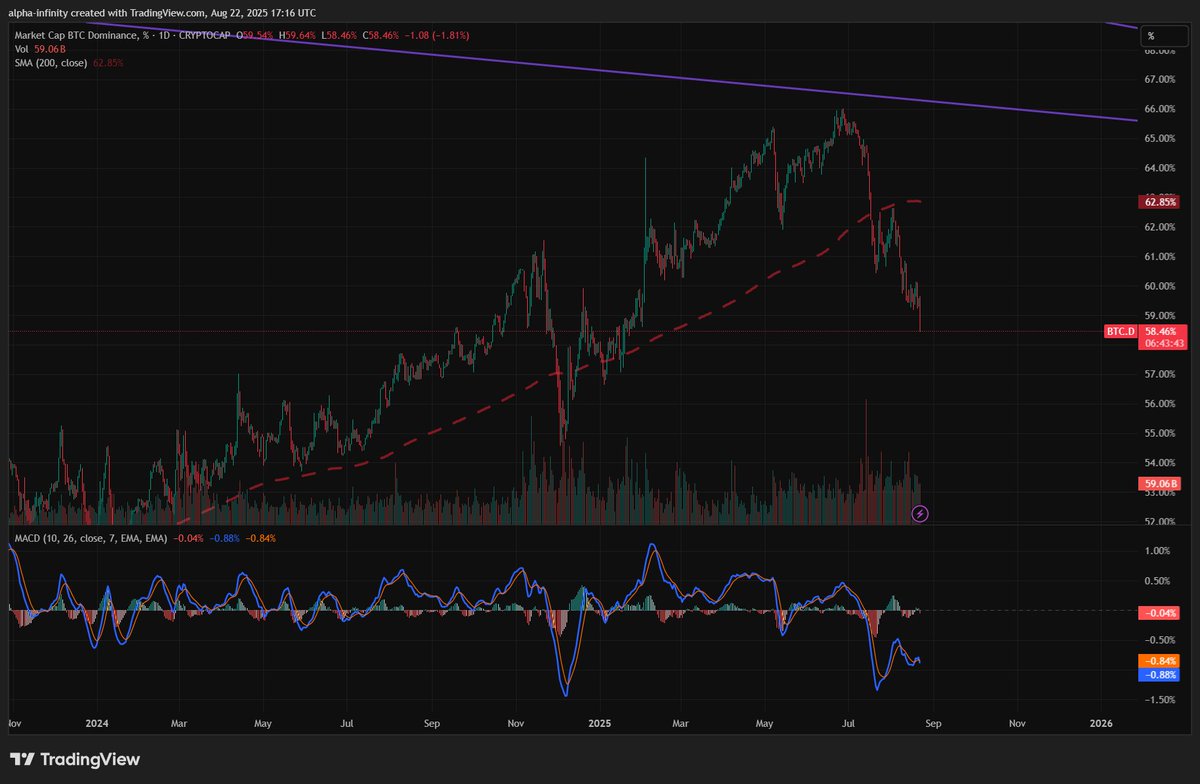The image size is (1200, 784).
Task: Click the 57.00% price axis label
Action: point(1160,374)
